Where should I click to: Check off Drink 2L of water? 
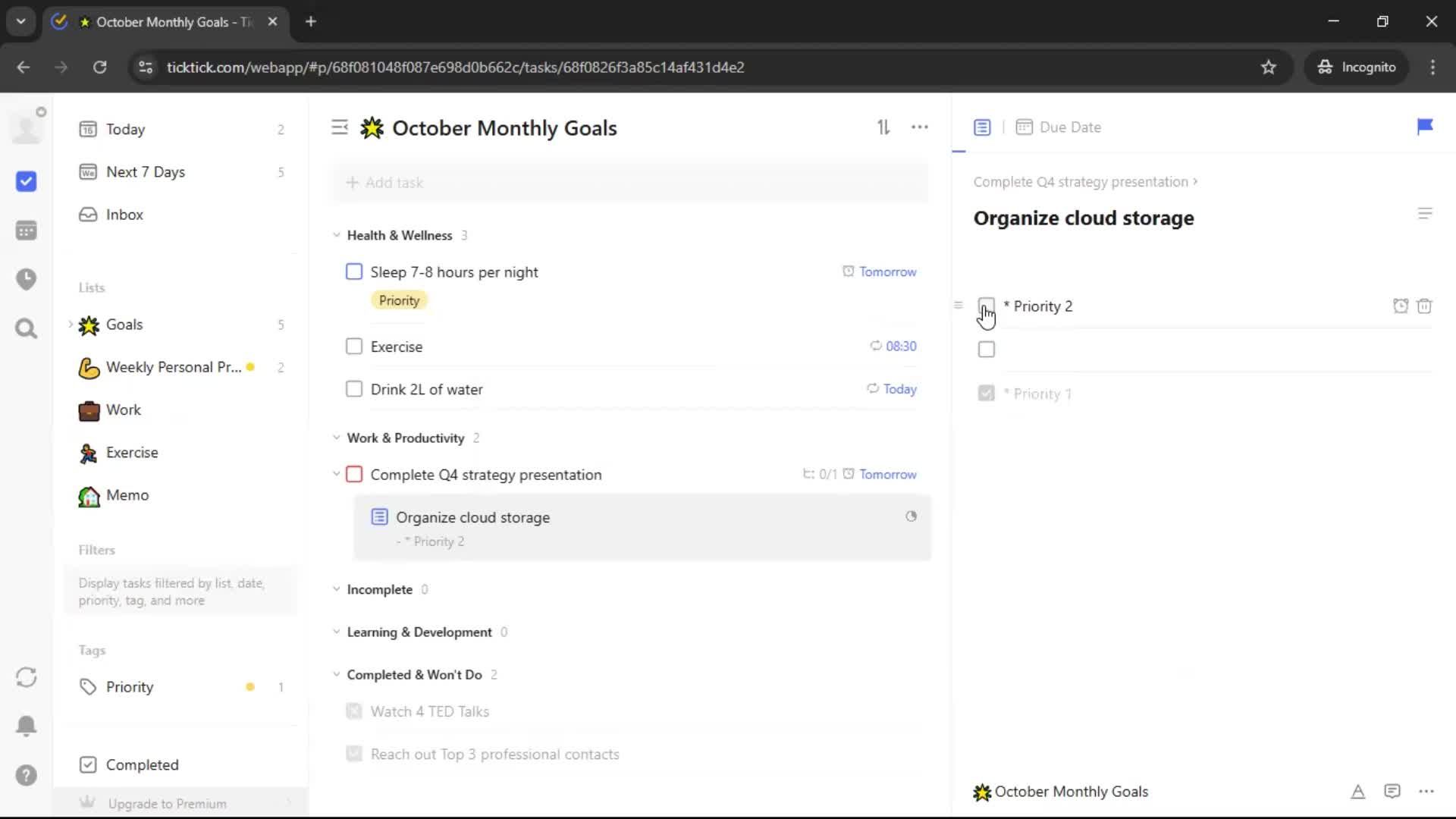point(354,389)
